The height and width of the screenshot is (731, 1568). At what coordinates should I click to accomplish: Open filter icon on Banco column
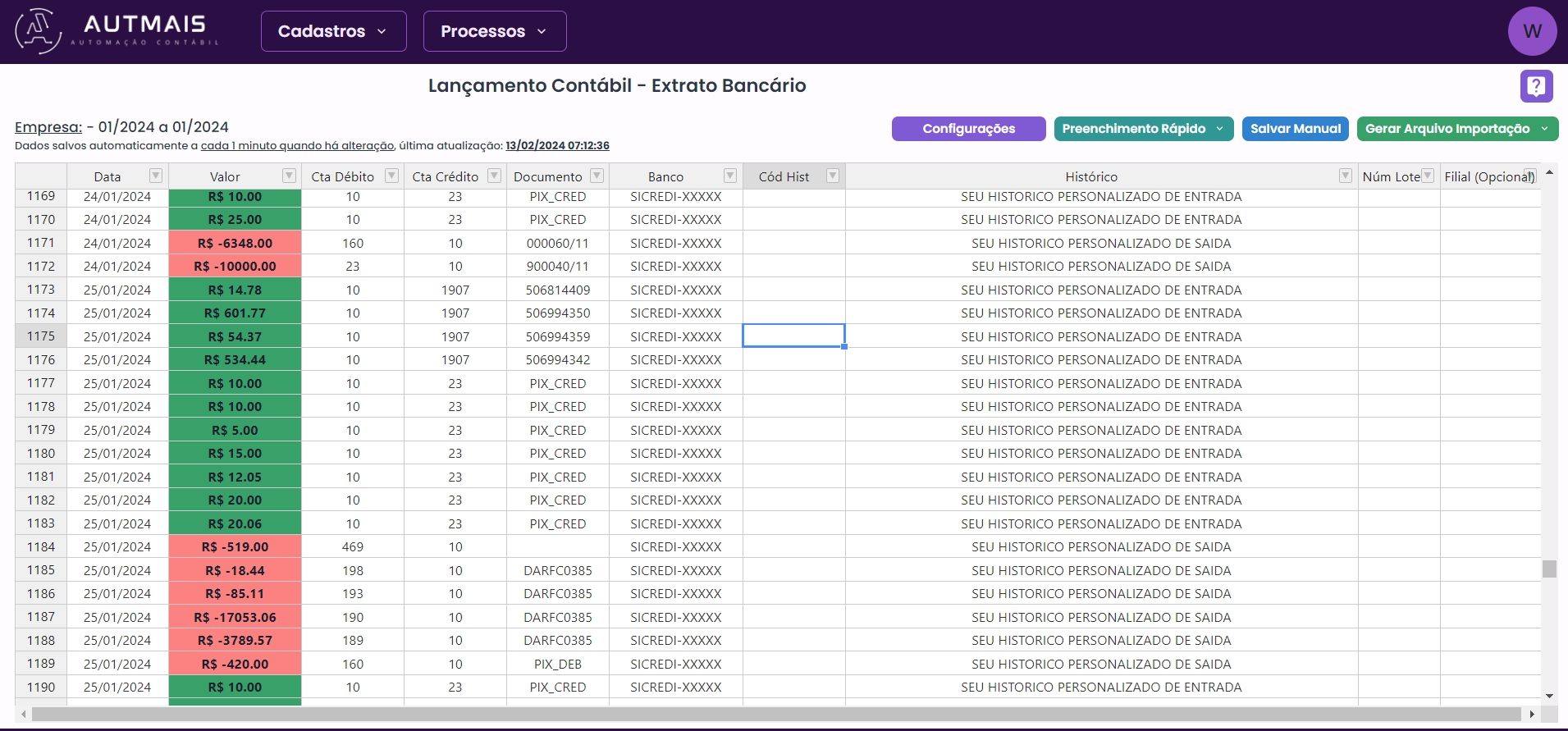729,176
